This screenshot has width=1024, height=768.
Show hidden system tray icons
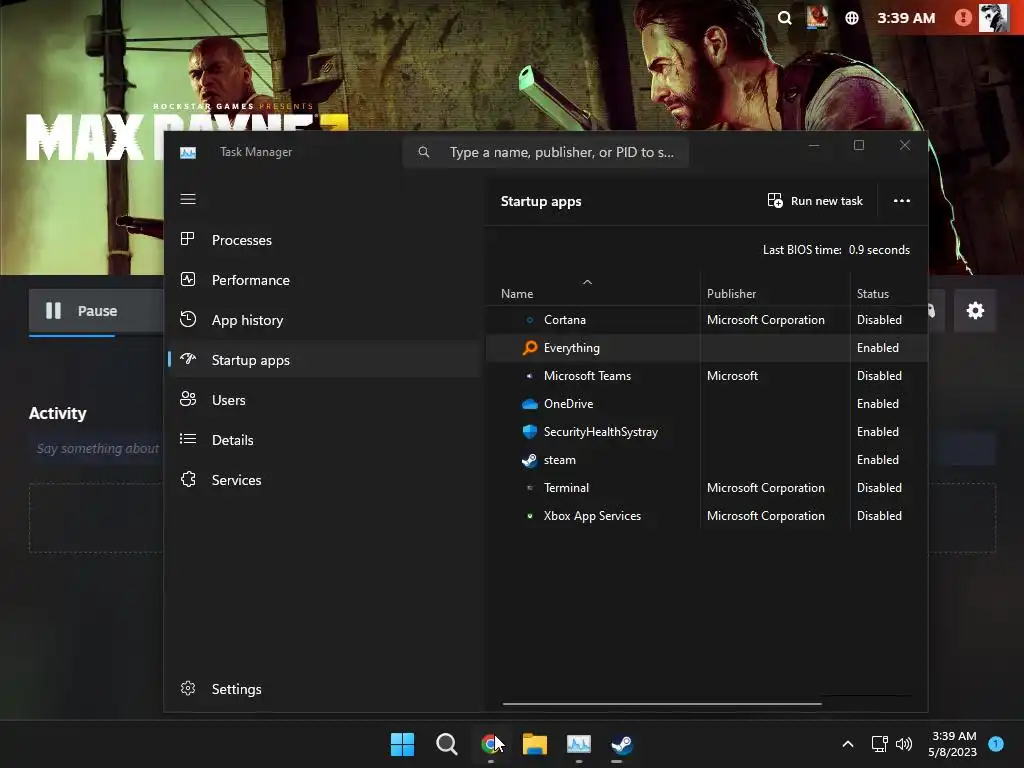[848, 744]
